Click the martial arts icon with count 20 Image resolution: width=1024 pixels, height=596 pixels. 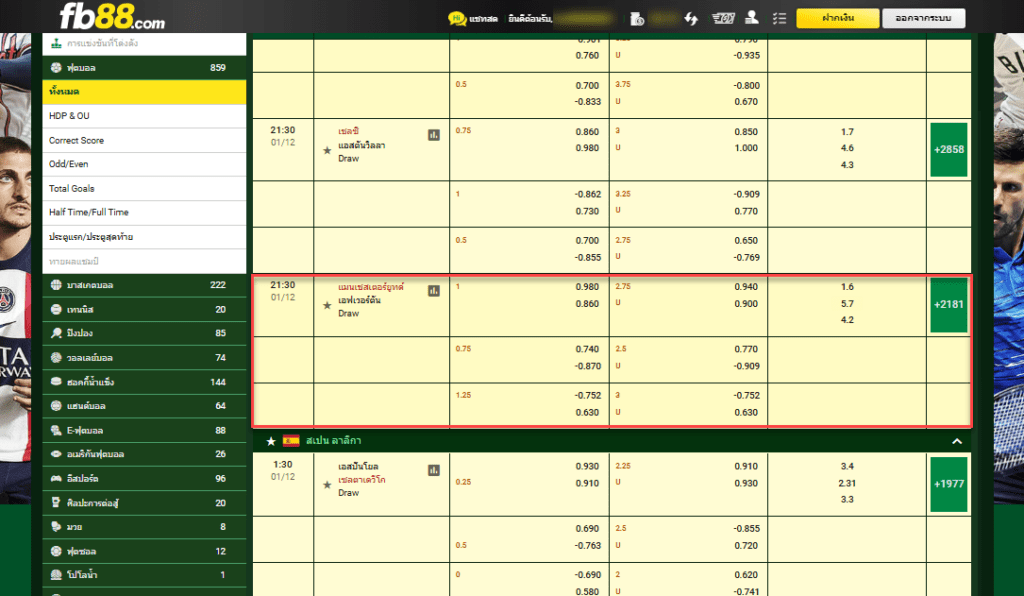(56, 503)
